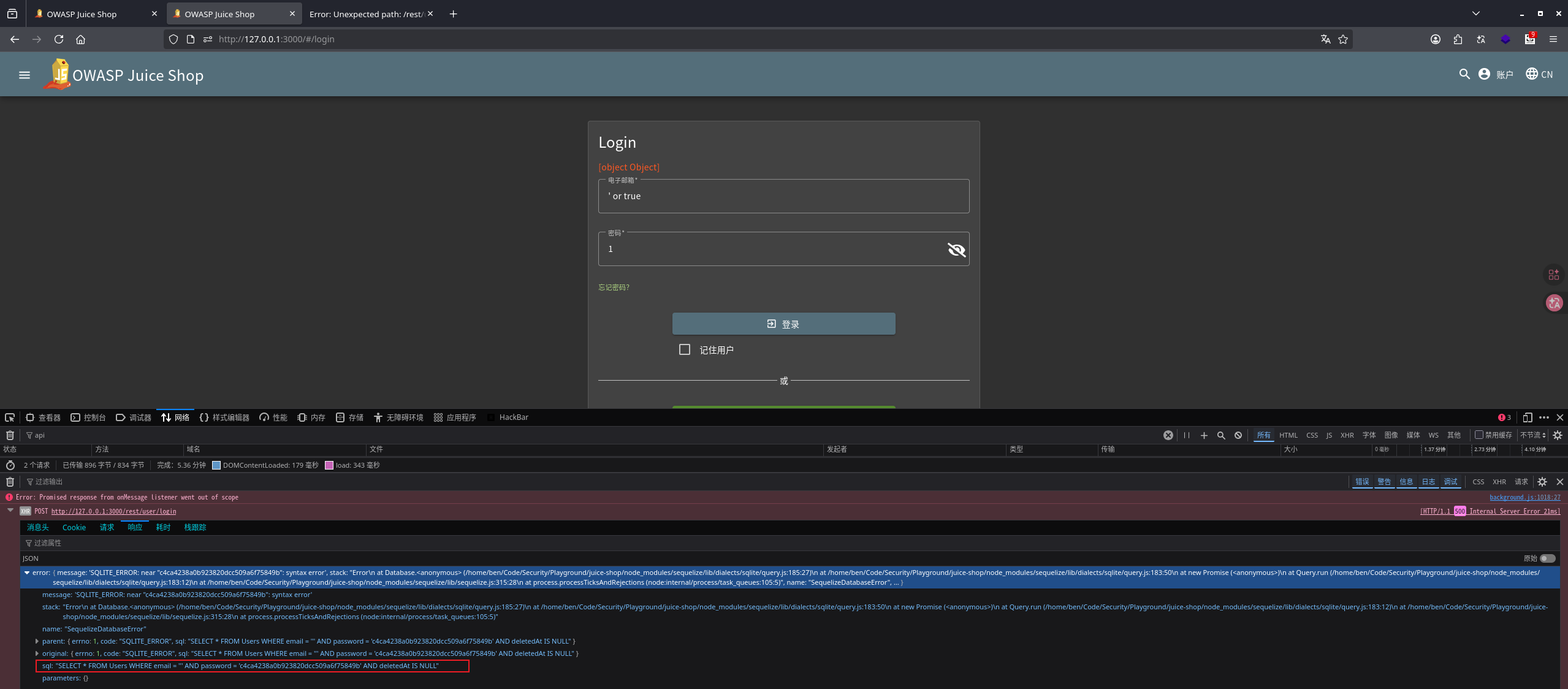Close the split console panel
The image size is (1568, 689).
(1560, 482)
